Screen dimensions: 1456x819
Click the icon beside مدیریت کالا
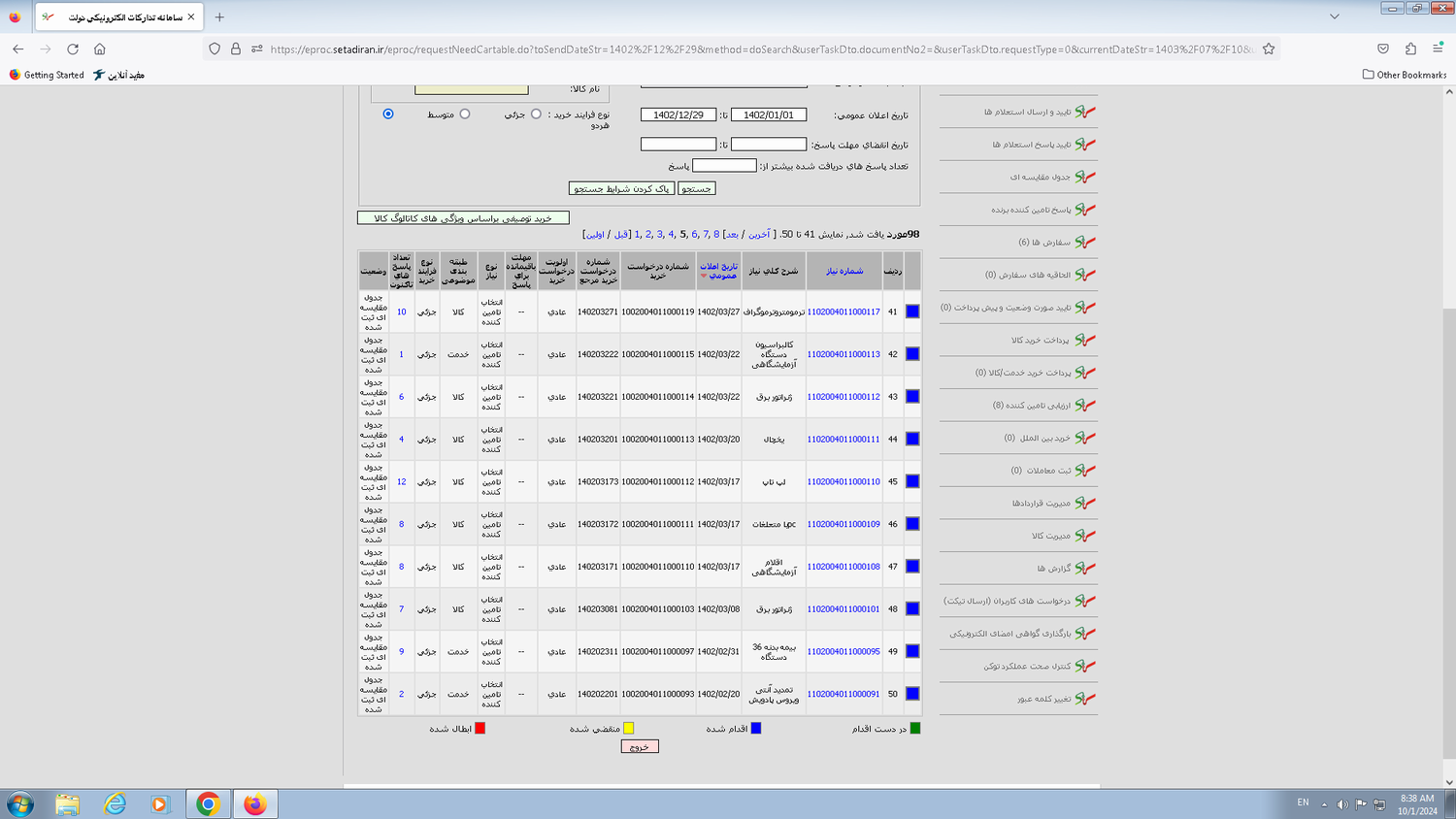click(1085, 536)
